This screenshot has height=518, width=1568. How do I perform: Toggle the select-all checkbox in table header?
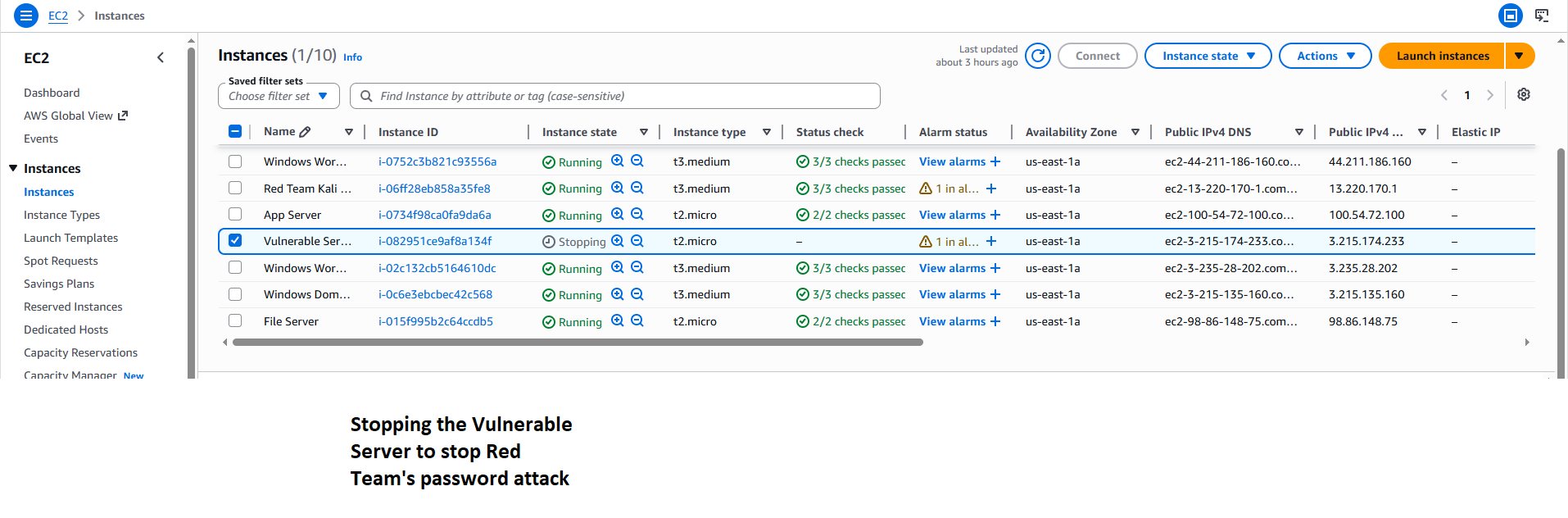click(x=235, y=131)
